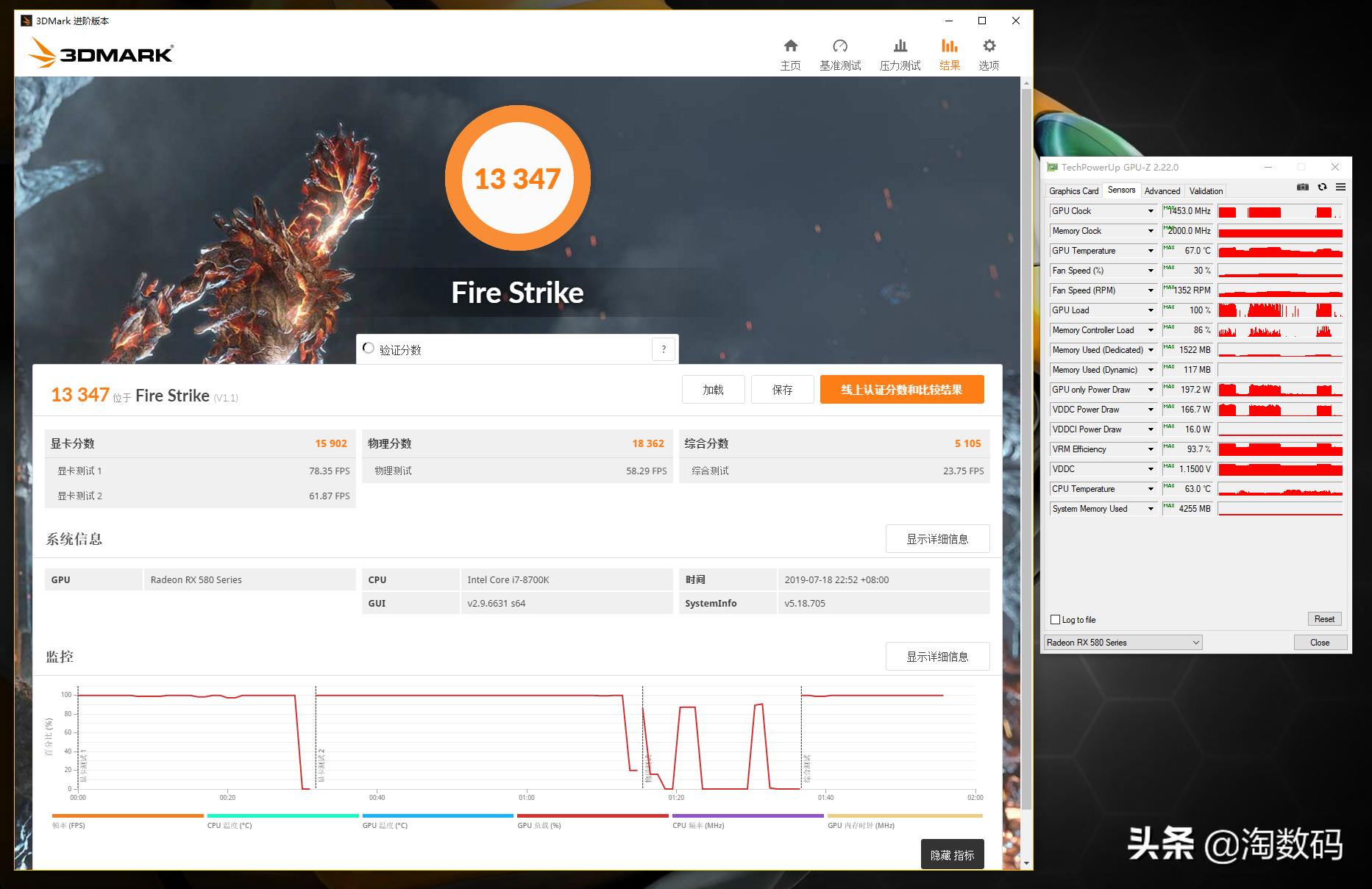Viewport: 1372px width, 889px height.
Task: Switch to the Graphics Card tab
Action: point(1073,190)
